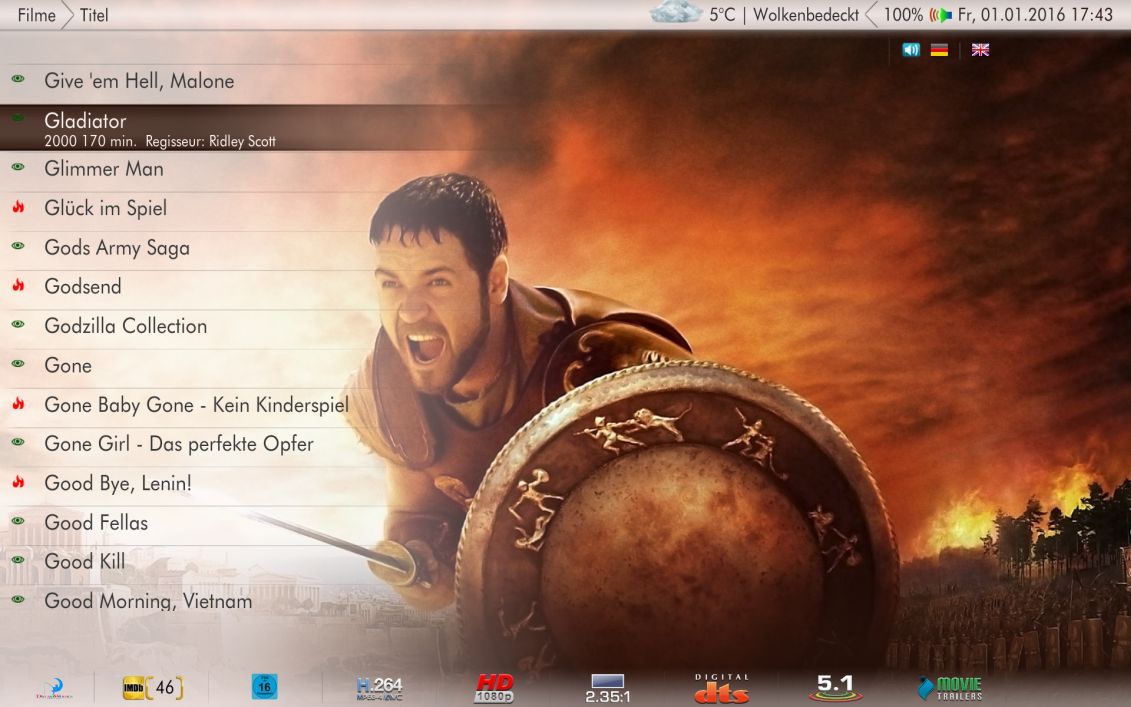Toggle watched eye for Godzilla Collection
The height and width of the screenshot is (707, 1131).
pos(18,324)
